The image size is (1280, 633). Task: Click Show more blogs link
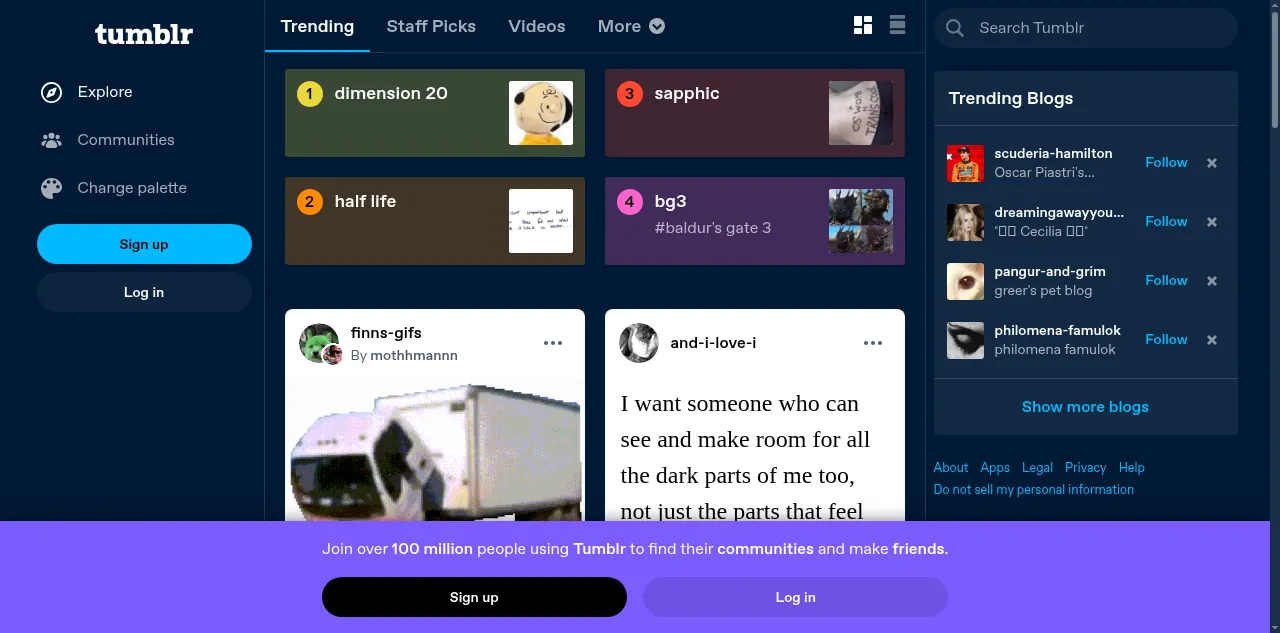point(1085,407)
